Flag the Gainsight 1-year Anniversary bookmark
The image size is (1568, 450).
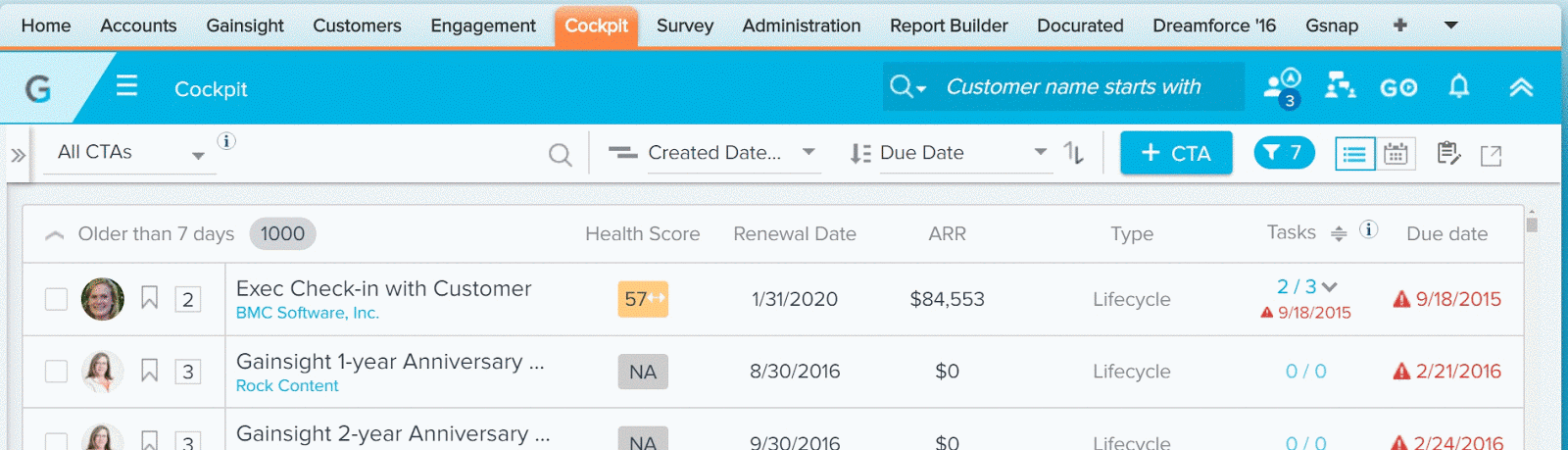coord(149,371)
